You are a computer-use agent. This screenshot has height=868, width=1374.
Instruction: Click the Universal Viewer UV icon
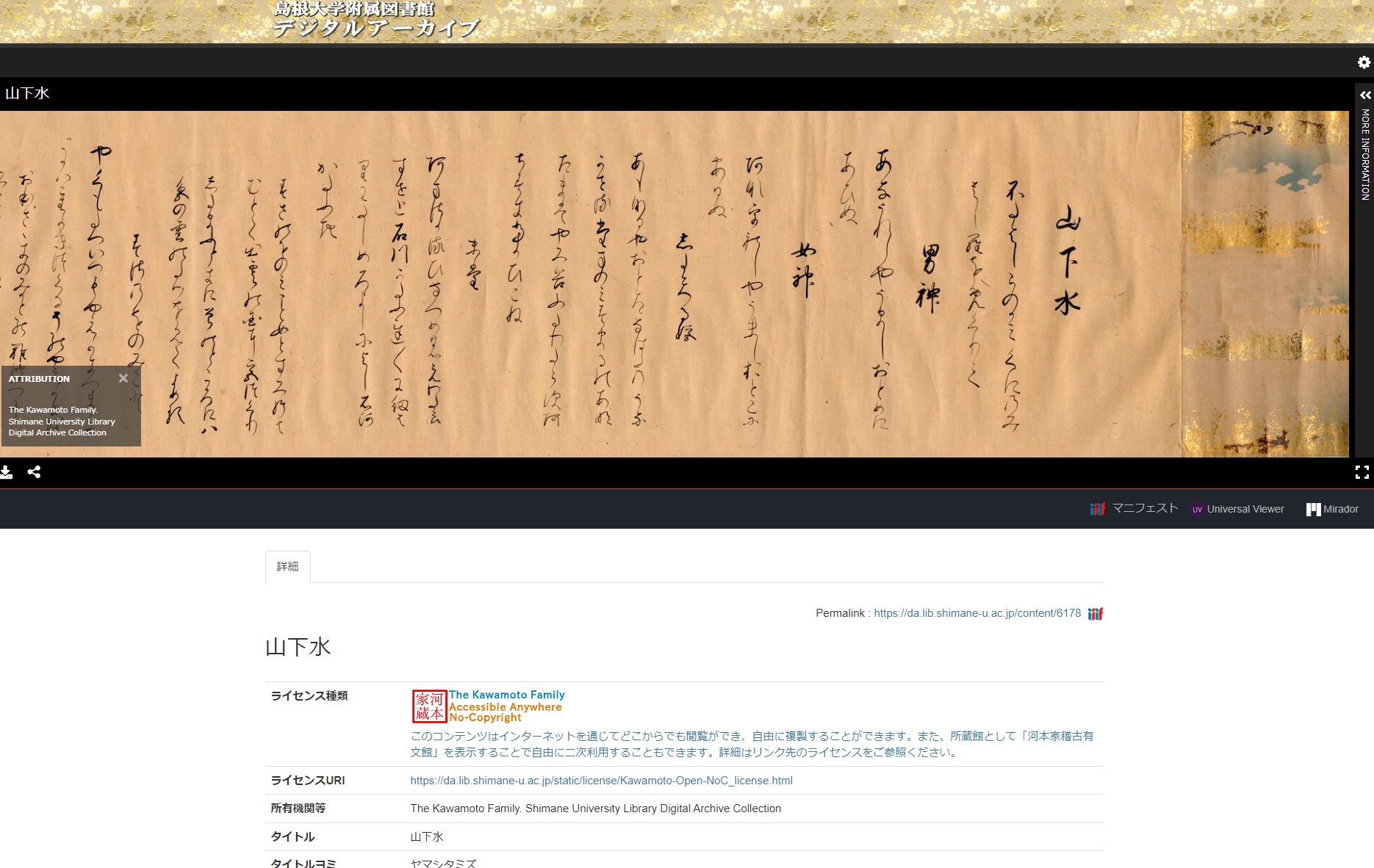pos(1198,510)
